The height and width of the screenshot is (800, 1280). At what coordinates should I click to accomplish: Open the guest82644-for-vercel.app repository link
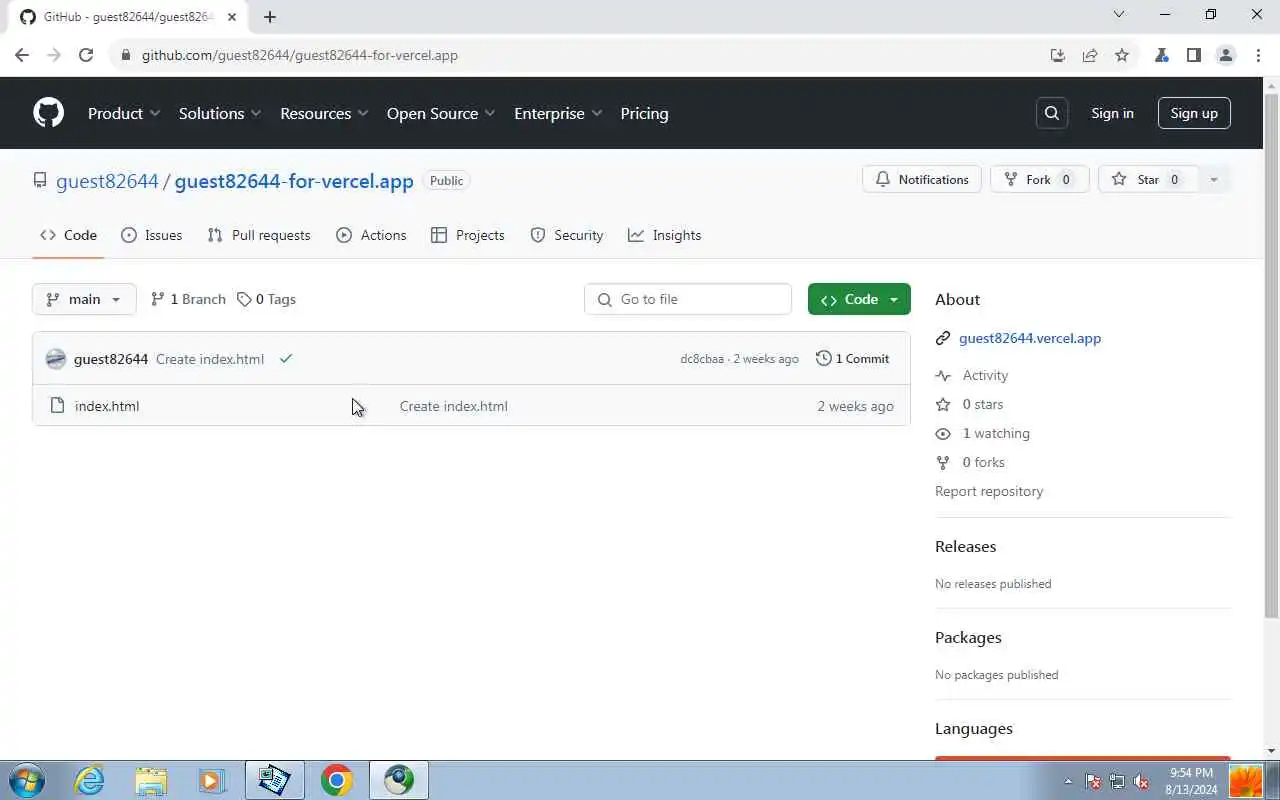pyautogui.click(x=294, y=181)
